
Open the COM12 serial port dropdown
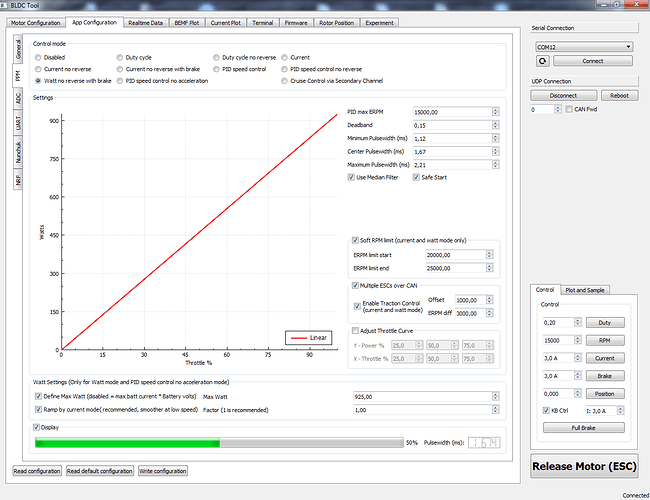coord(584,46)
